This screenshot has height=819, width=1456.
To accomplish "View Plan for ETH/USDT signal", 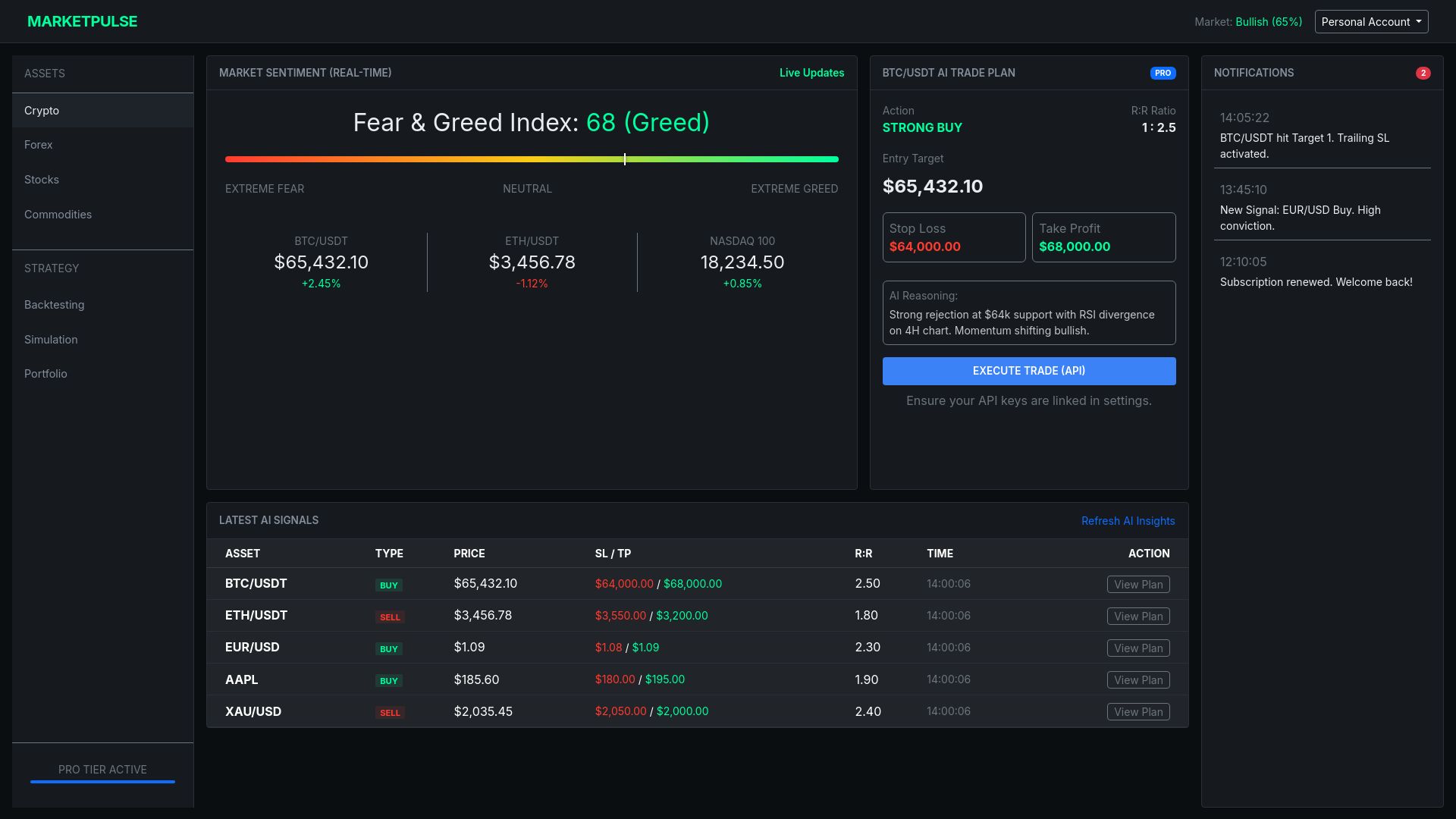I will point(1137,617).
